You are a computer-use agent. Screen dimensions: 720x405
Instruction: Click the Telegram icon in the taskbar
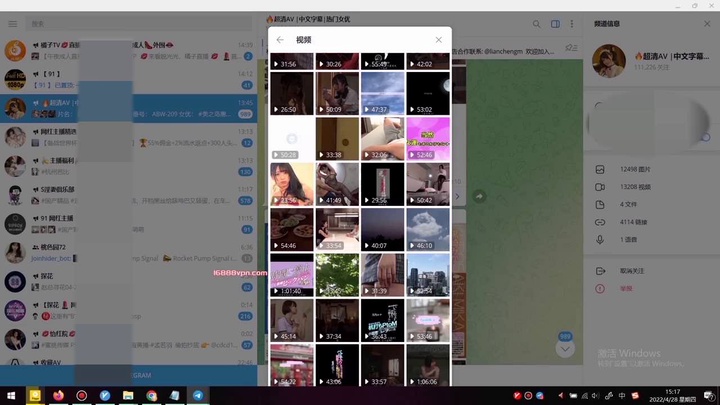tap(197, 395)
